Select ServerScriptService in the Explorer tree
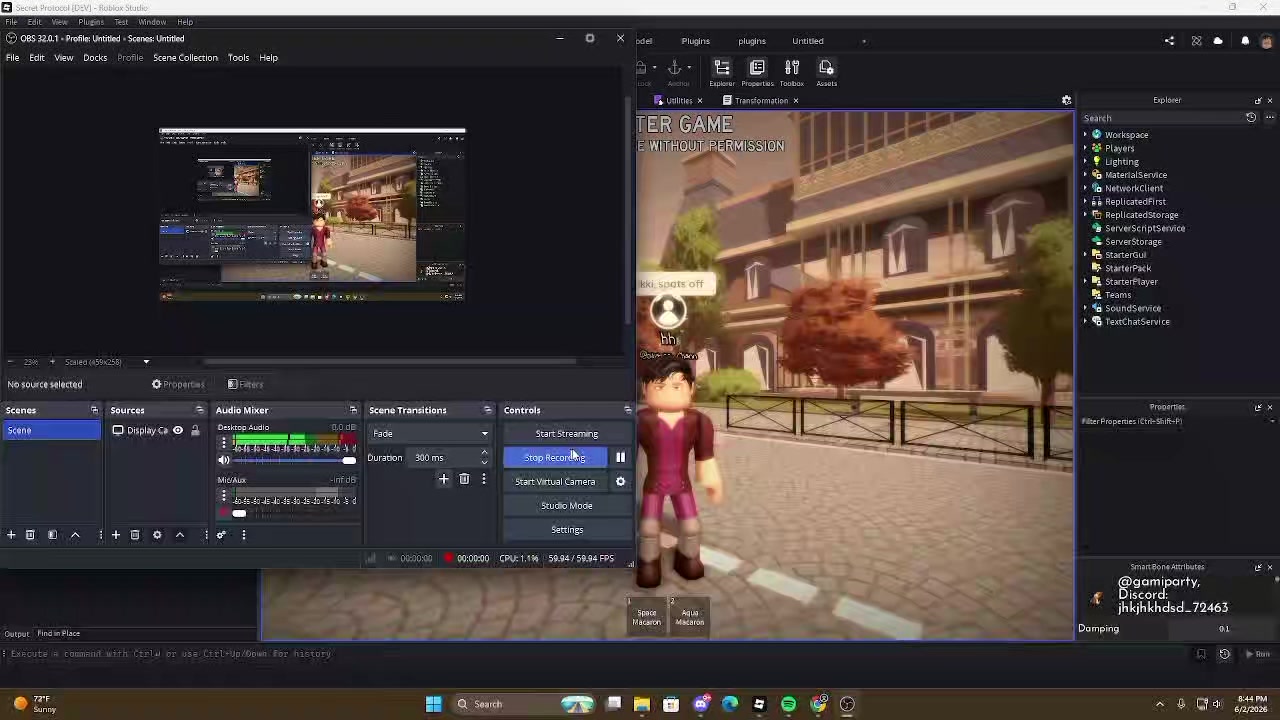Viewport: 1280px width, 720px height. click(1144, 228)
